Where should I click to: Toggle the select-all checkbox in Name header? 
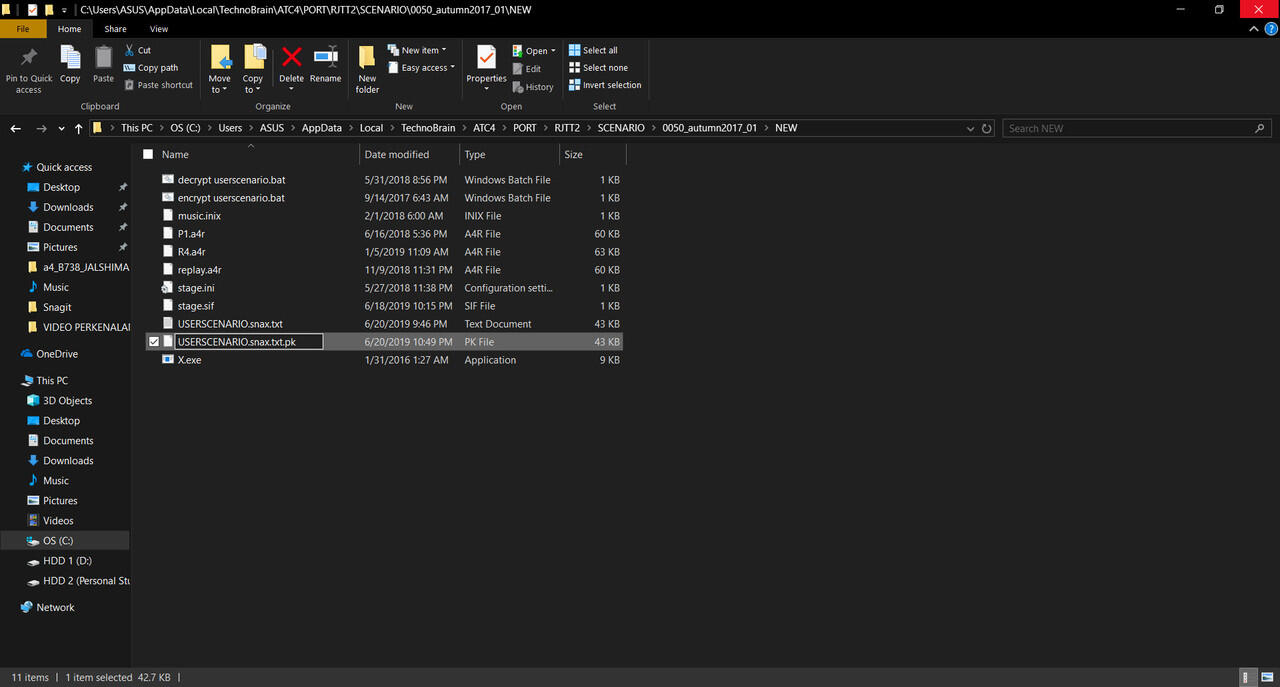point(148,155)
